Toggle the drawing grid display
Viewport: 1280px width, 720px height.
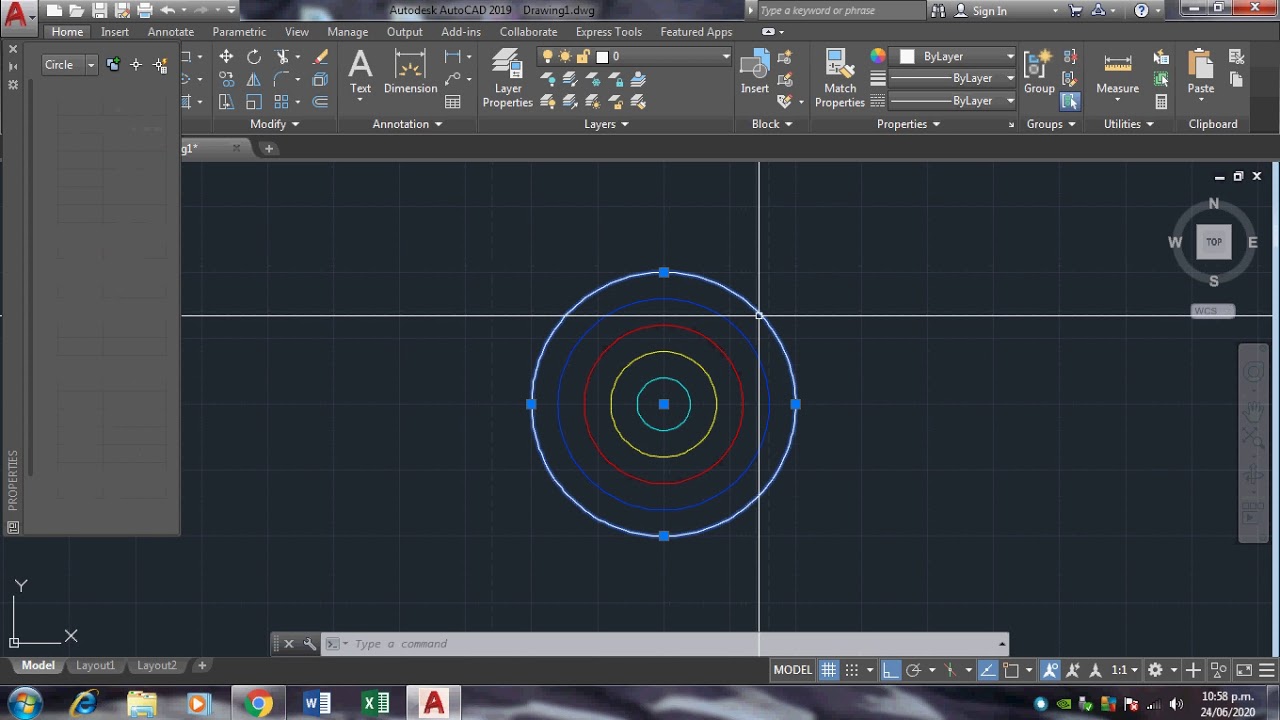click(x=829, y=670)
